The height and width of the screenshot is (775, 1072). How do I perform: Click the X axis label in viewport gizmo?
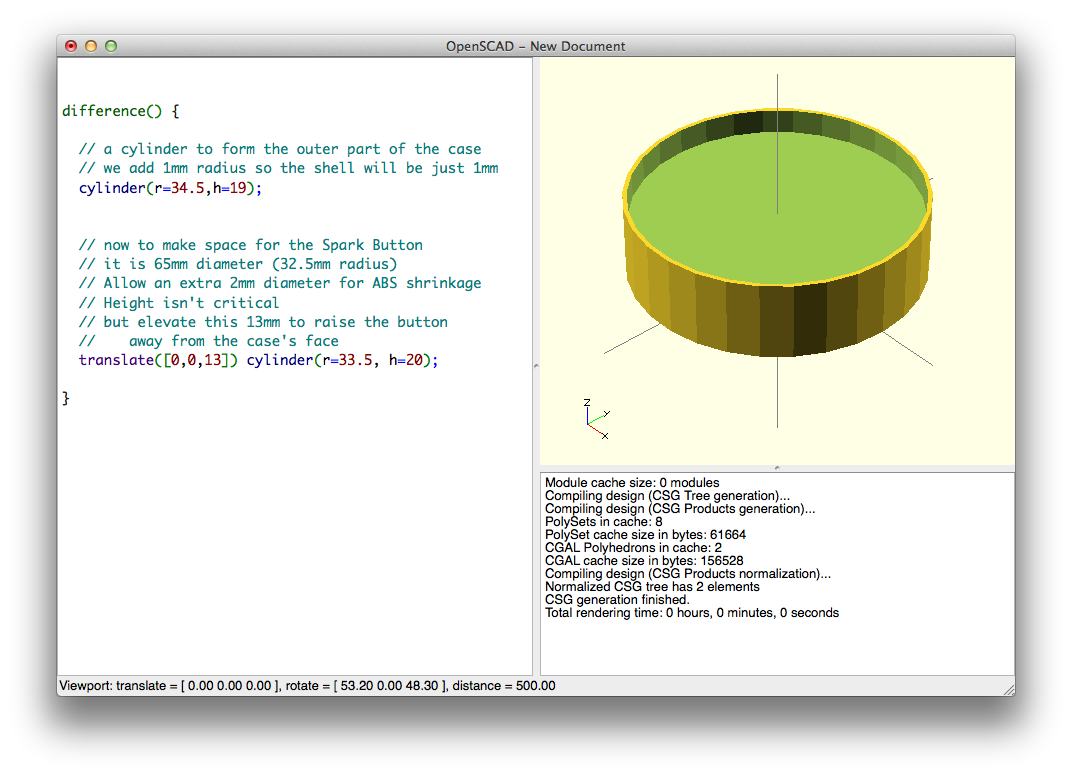tap(605, 437)
